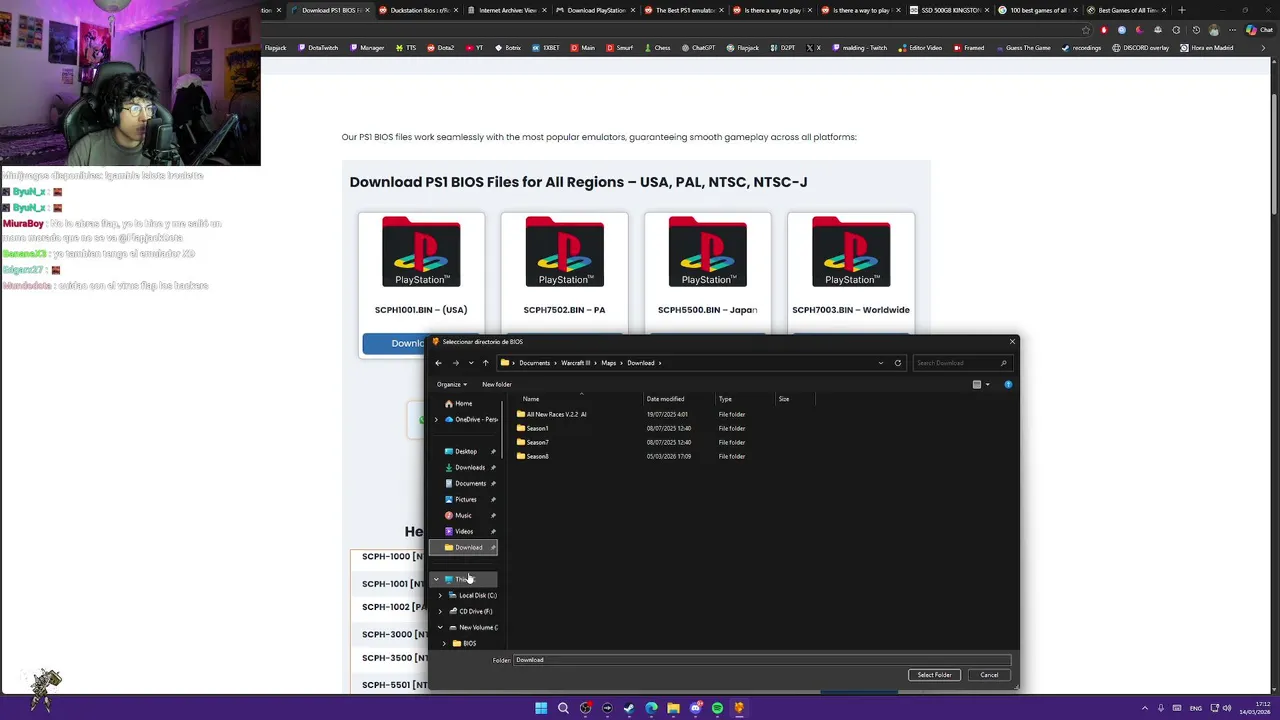Open Documents quick access item
The image size is (1280, 720).
(x=469, y=483)
